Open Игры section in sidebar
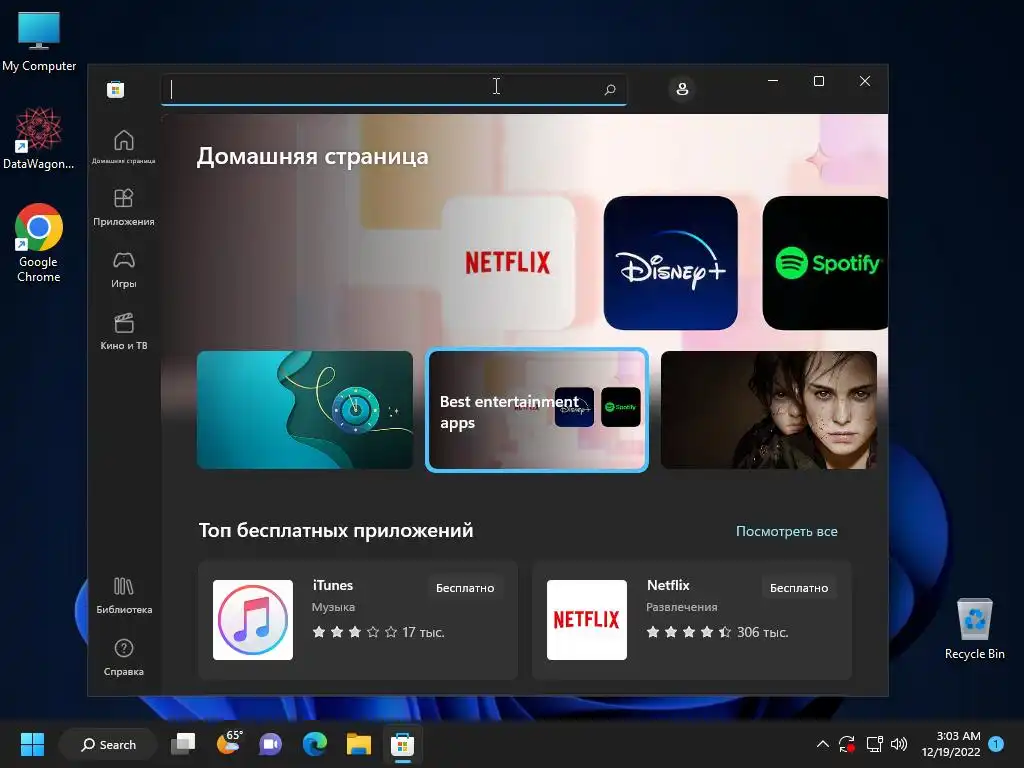The width and height of the screenshot is (1024, 768). (123, 270)
